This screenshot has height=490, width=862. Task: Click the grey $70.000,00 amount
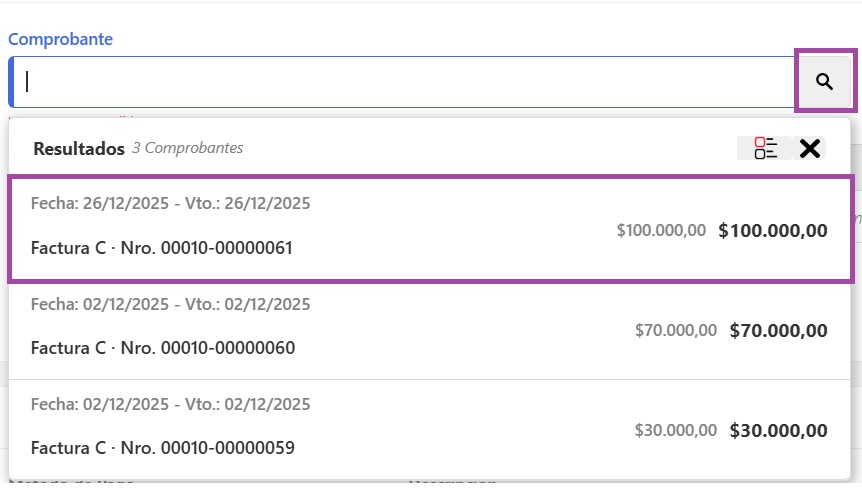point(675,330)
